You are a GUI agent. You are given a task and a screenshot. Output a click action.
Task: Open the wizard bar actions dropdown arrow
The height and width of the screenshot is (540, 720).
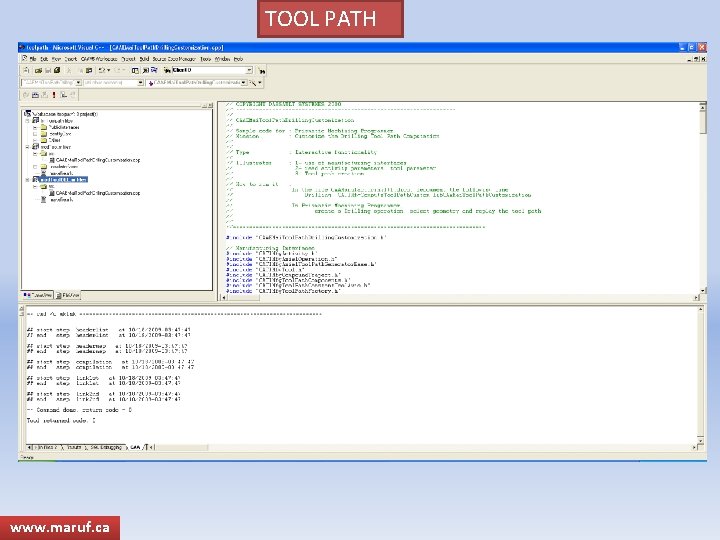tap(260, 83)
